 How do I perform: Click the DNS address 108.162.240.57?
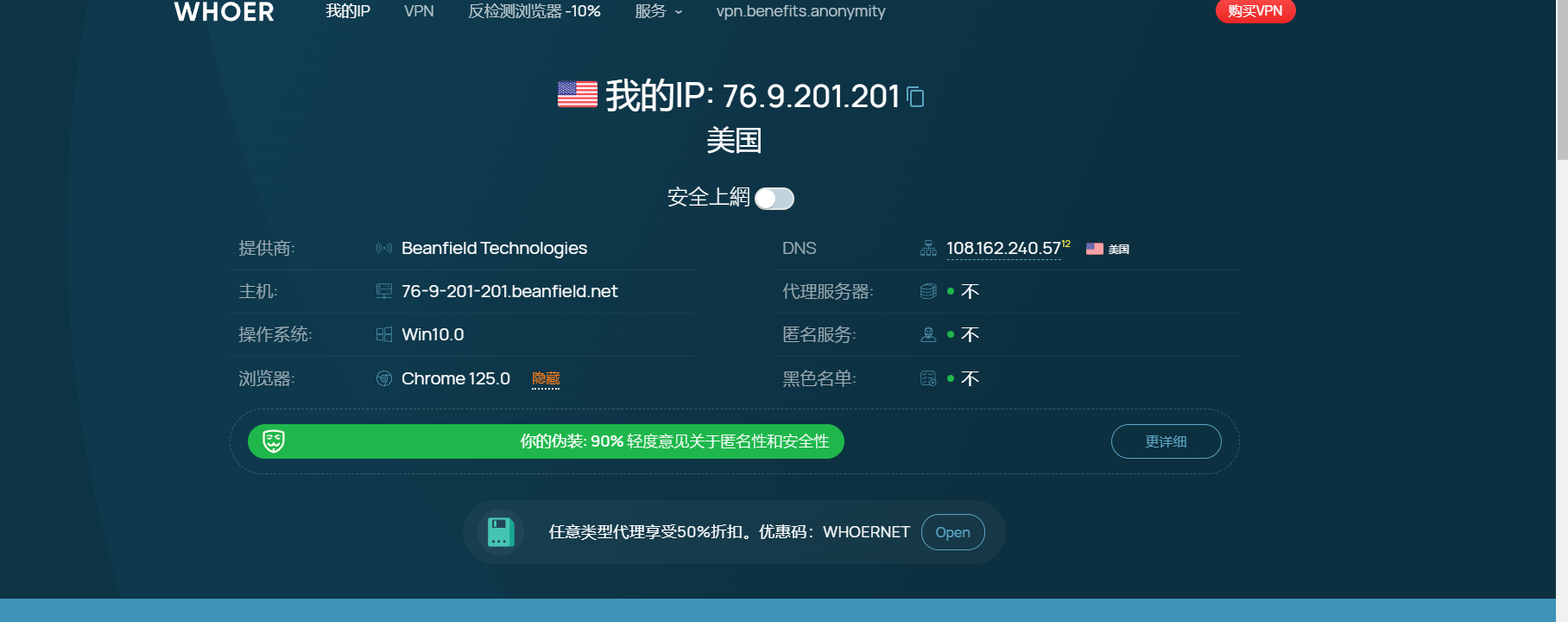(1003, 249)
